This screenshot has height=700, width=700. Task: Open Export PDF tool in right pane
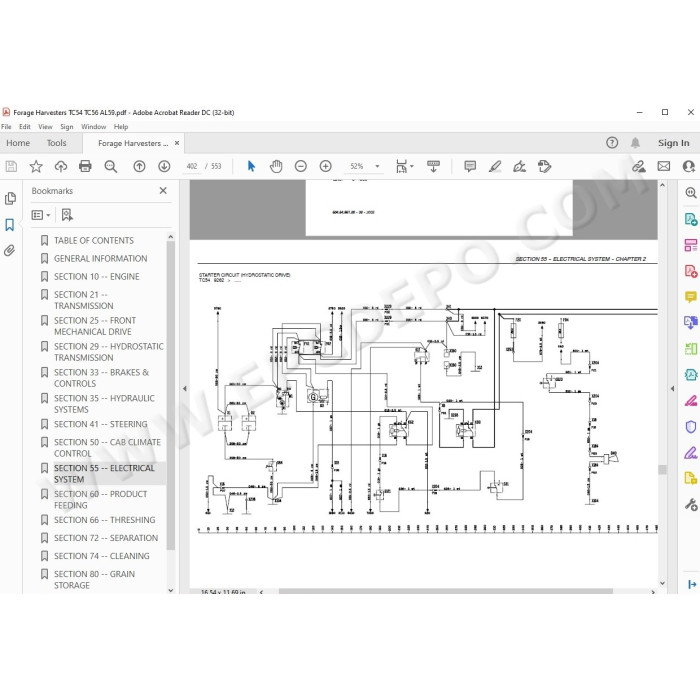point(691,219)
